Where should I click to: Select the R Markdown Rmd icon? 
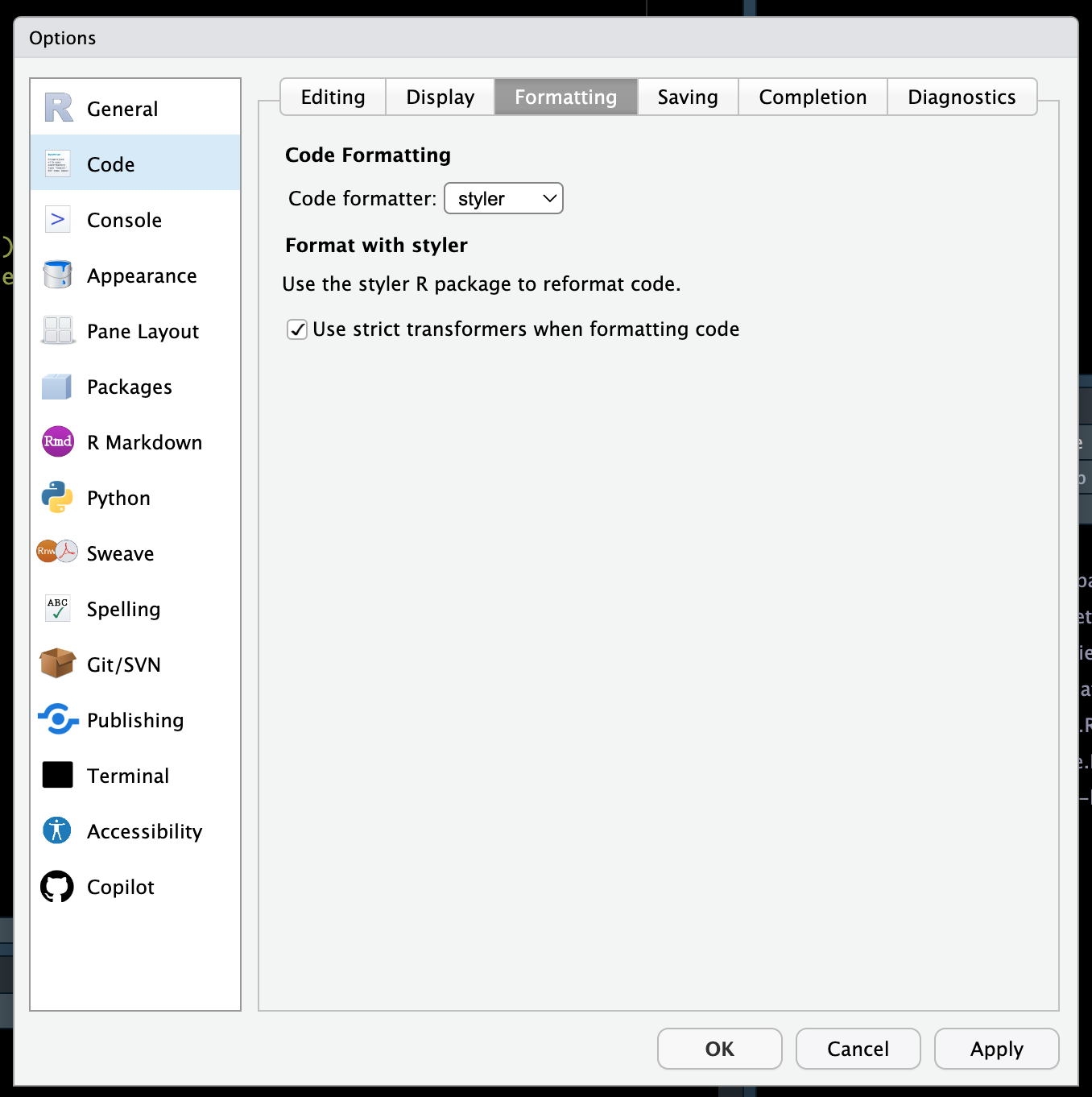(58, 441)
